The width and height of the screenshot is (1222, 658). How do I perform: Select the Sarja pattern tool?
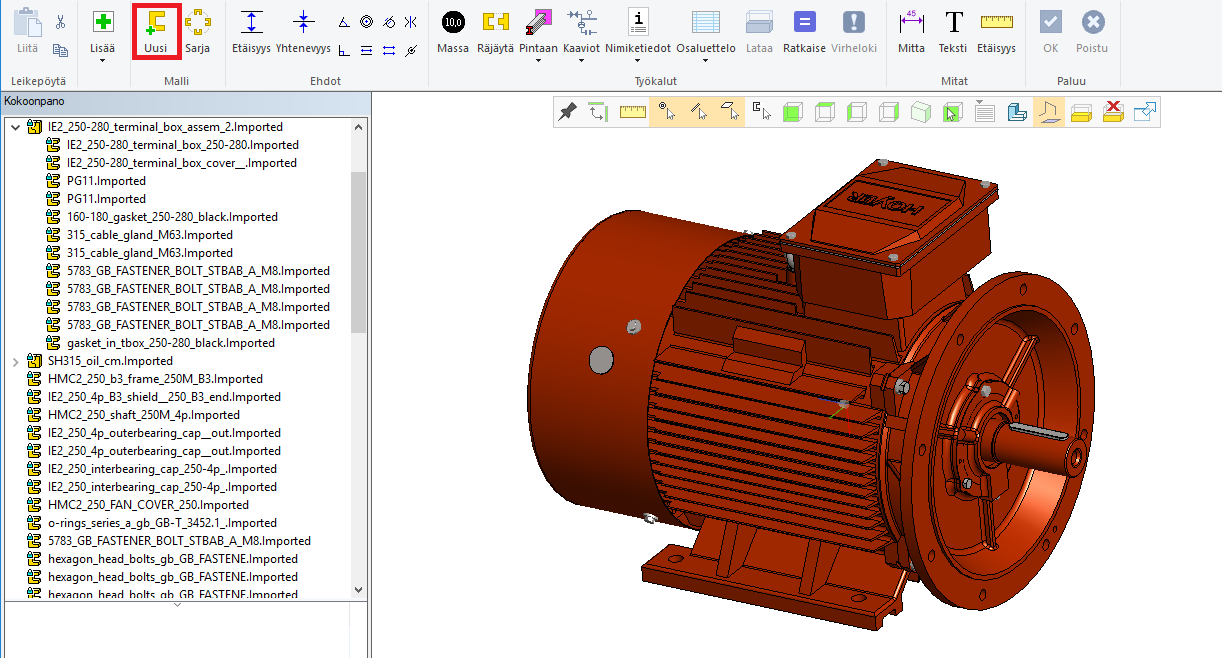197,24
